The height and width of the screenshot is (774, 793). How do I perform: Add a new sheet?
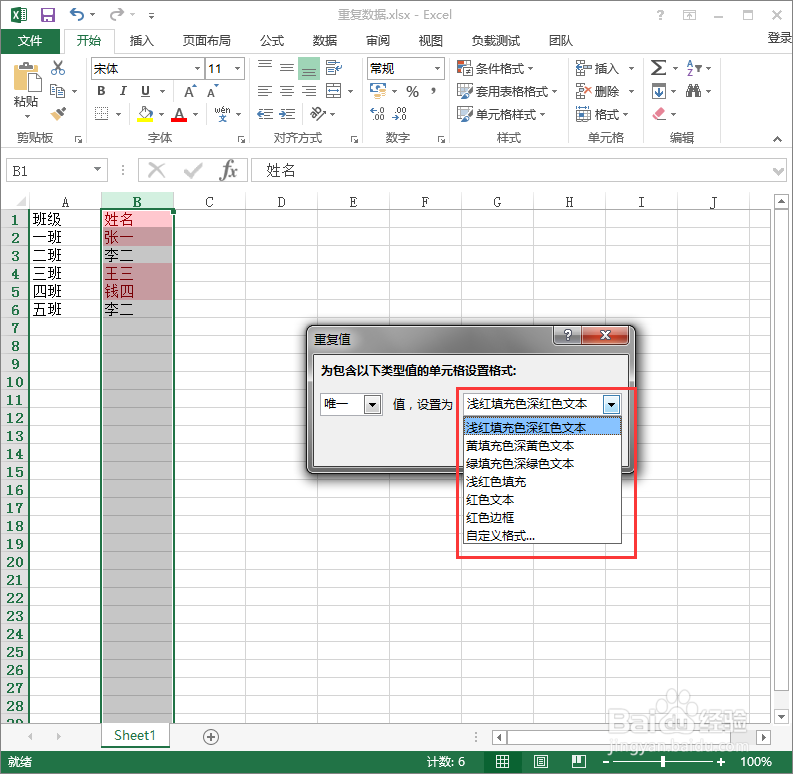(x=211, y=737)
